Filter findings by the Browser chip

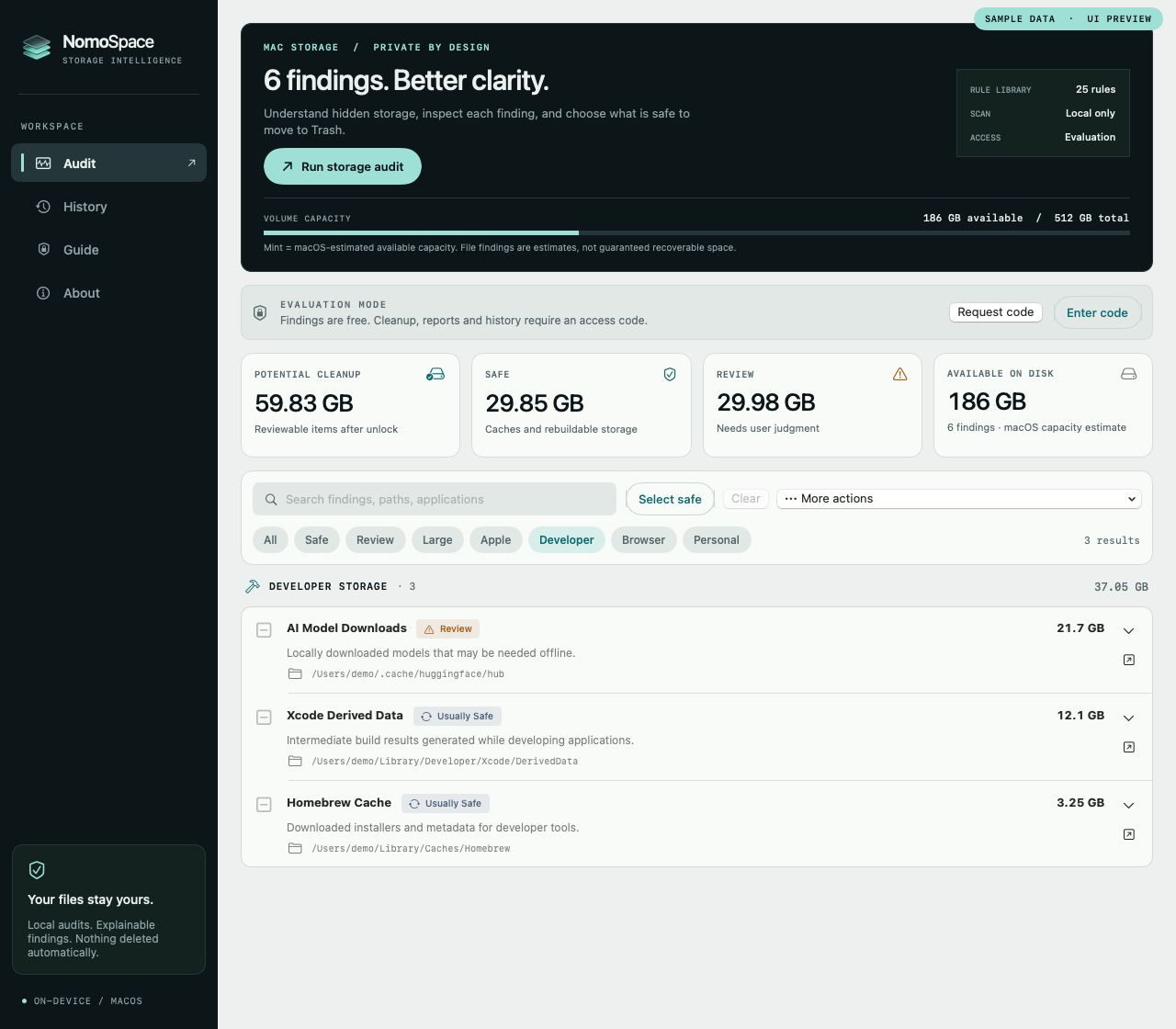[643, 540]
